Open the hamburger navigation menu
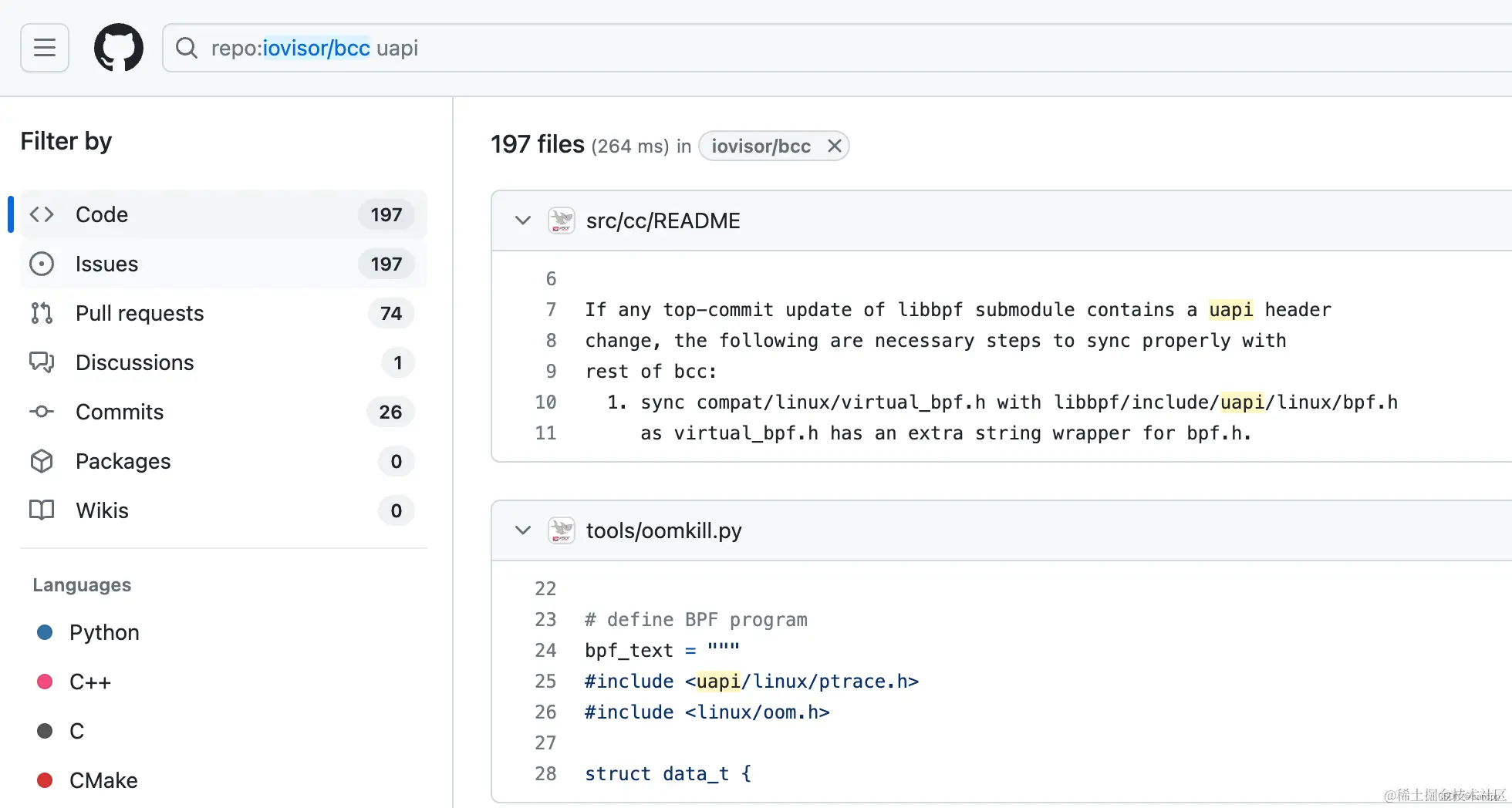 [x=45, y=48]
